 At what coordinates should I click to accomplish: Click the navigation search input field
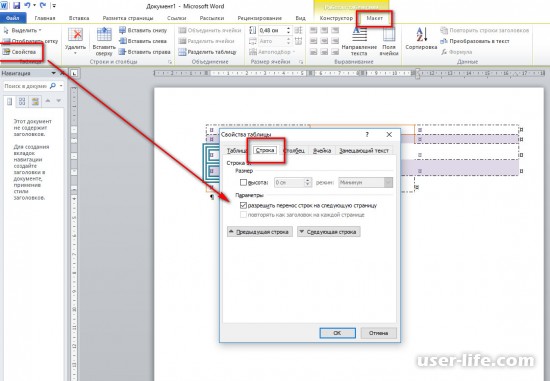(26, 86)
